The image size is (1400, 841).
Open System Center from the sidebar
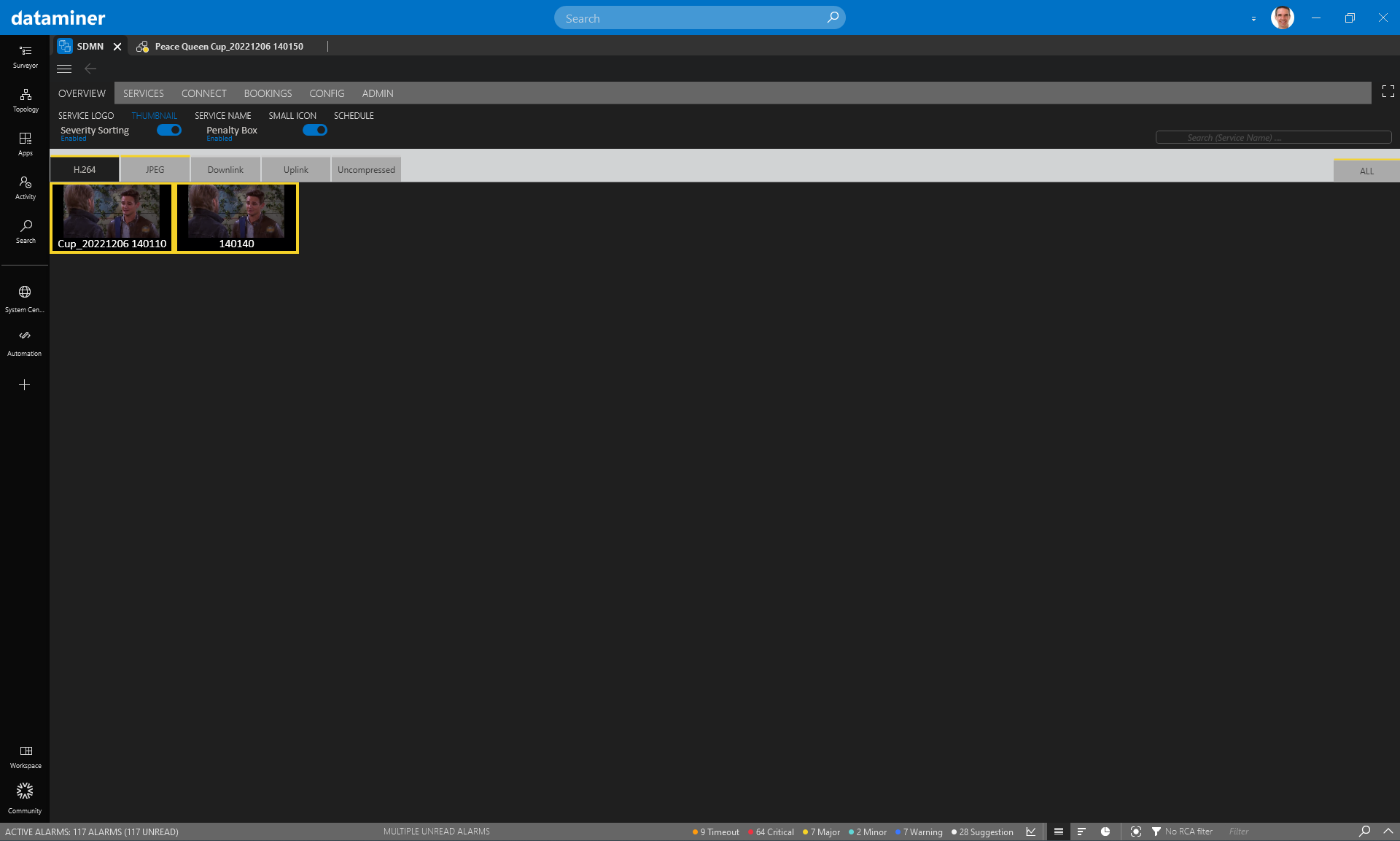click(25, 299)
